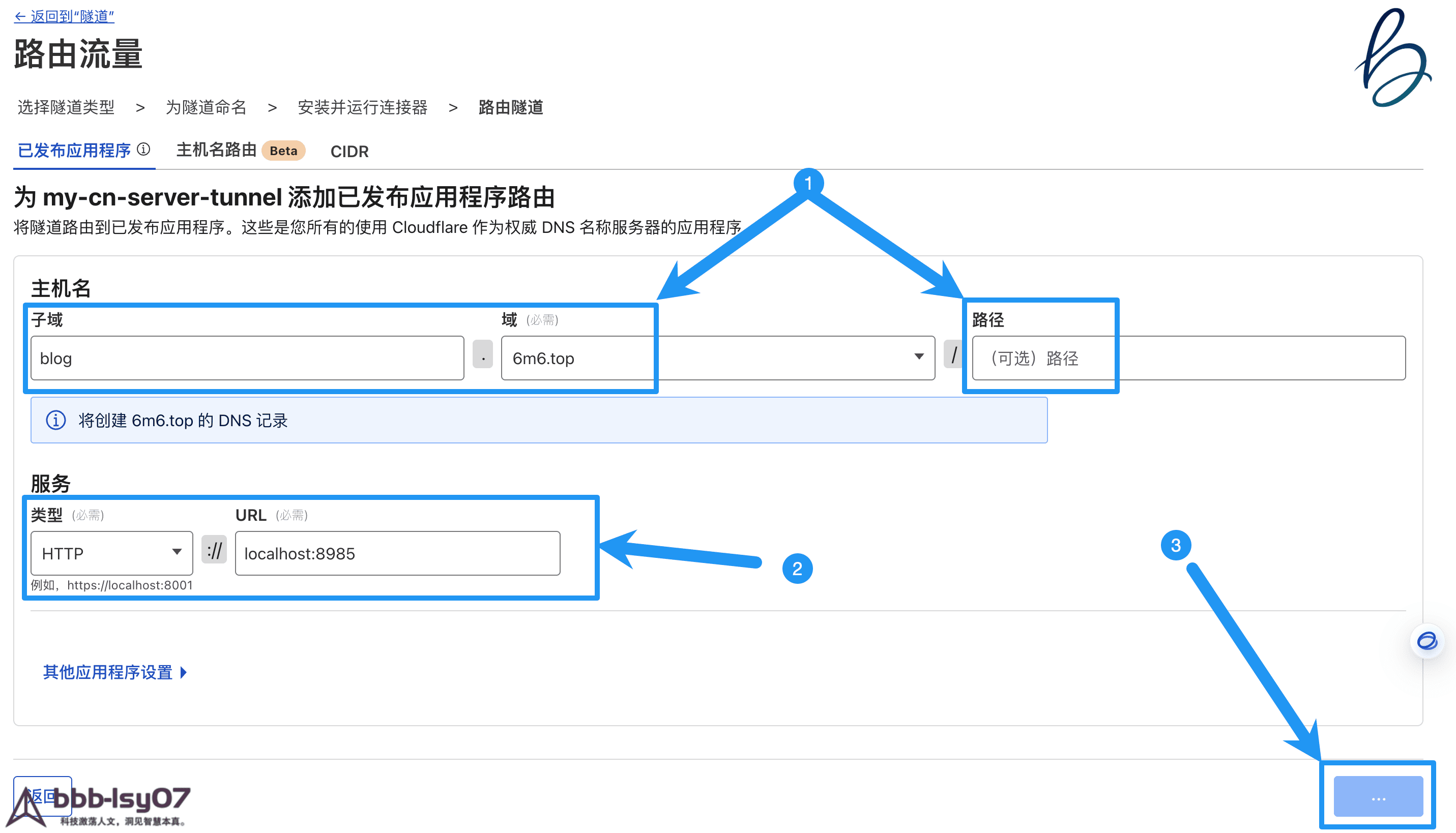Click 选择隧道类型 breadcrumb step
The width and height of the screenshot is (1456, 833).
66,107
